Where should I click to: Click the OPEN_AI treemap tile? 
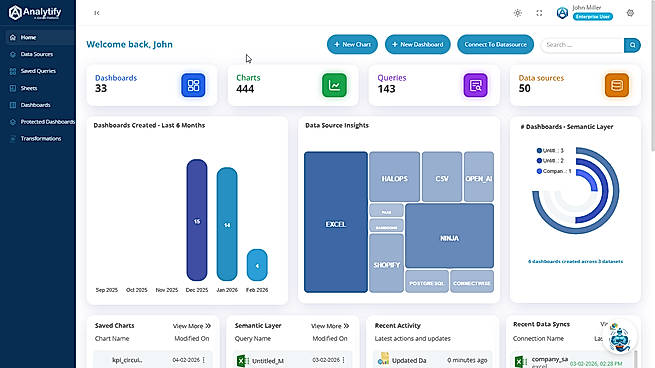click(479, 177)
